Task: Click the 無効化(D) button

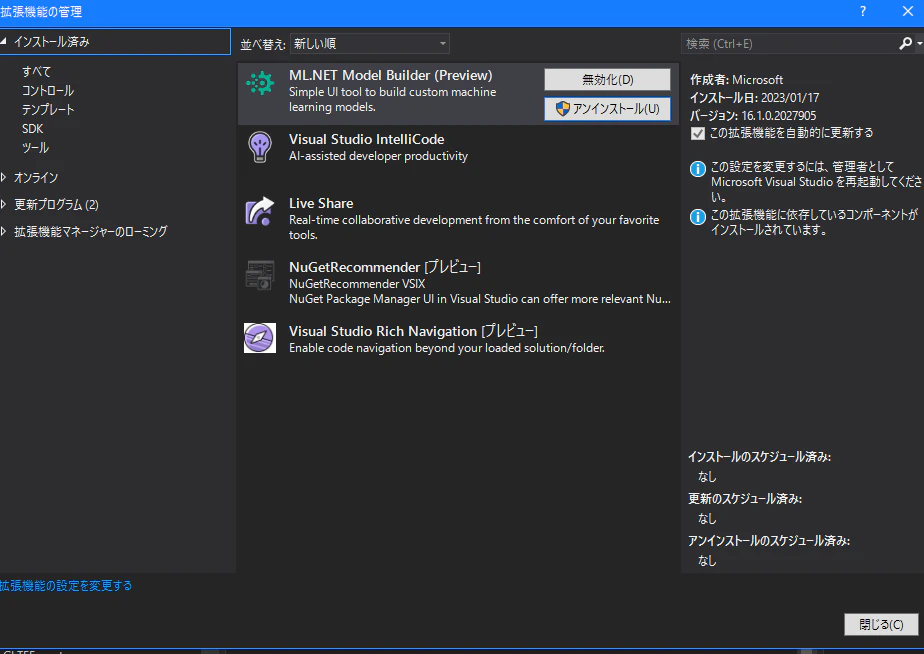Action: tap(607, 80)
